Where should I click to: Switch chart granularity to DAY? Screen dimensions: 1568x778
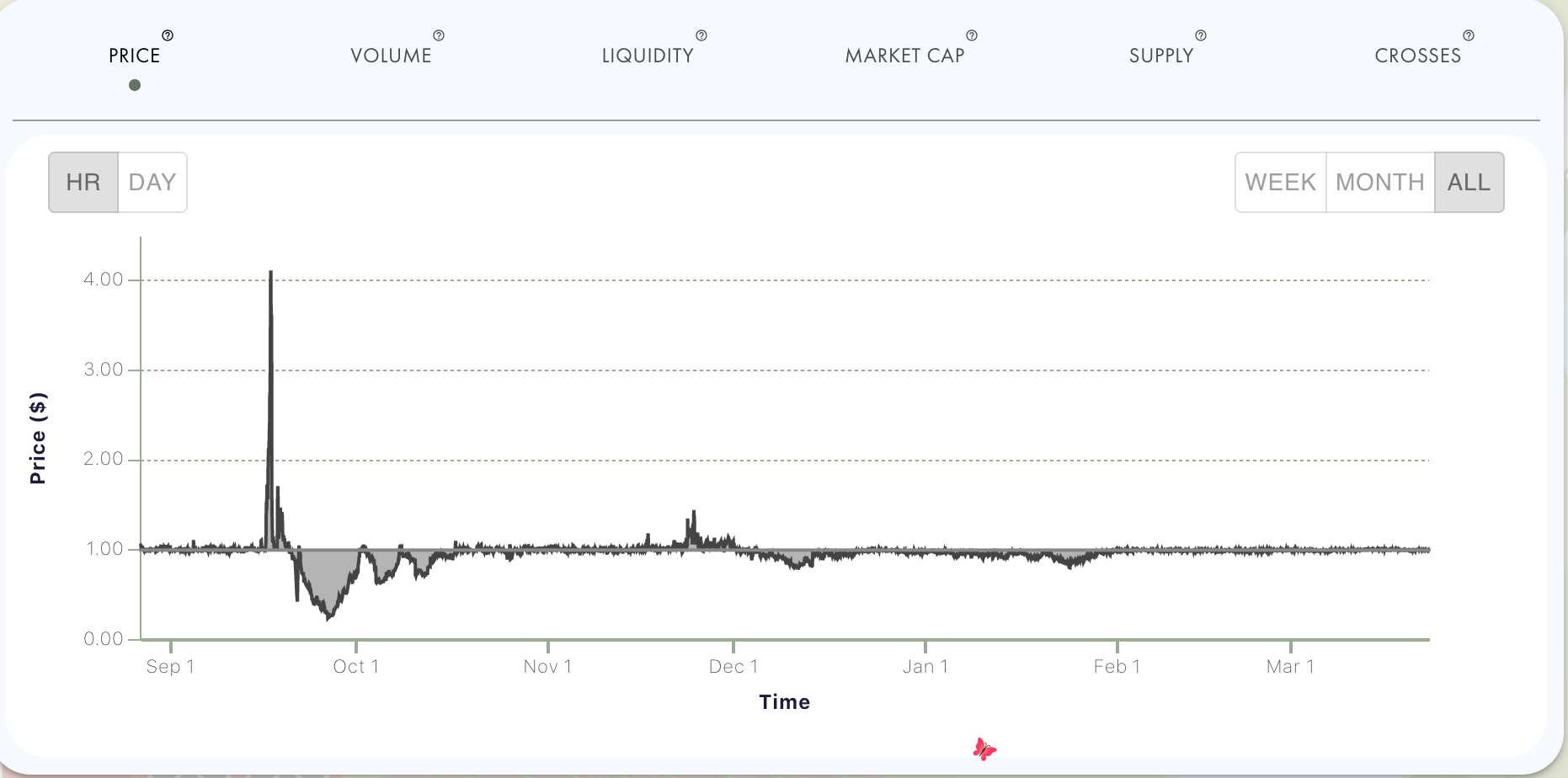pyautogui.click(x=152, y=182)
